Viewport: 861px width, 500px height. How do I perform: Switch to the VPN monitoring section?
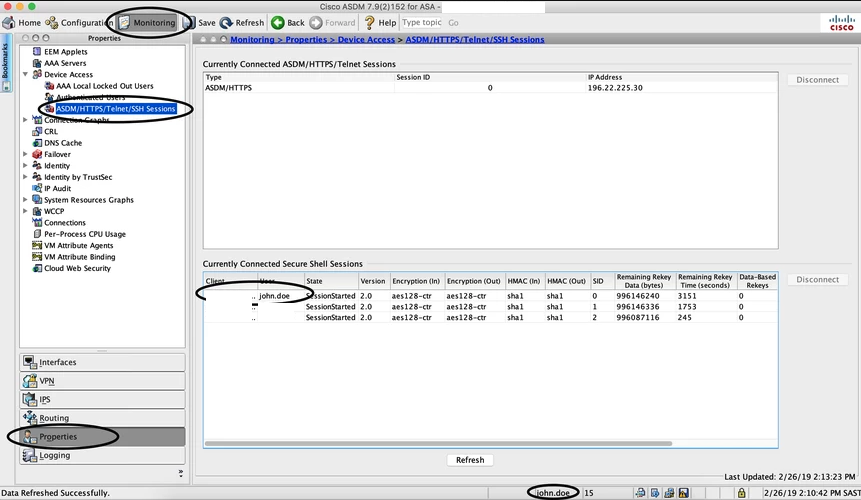click(x=103, y=381)
